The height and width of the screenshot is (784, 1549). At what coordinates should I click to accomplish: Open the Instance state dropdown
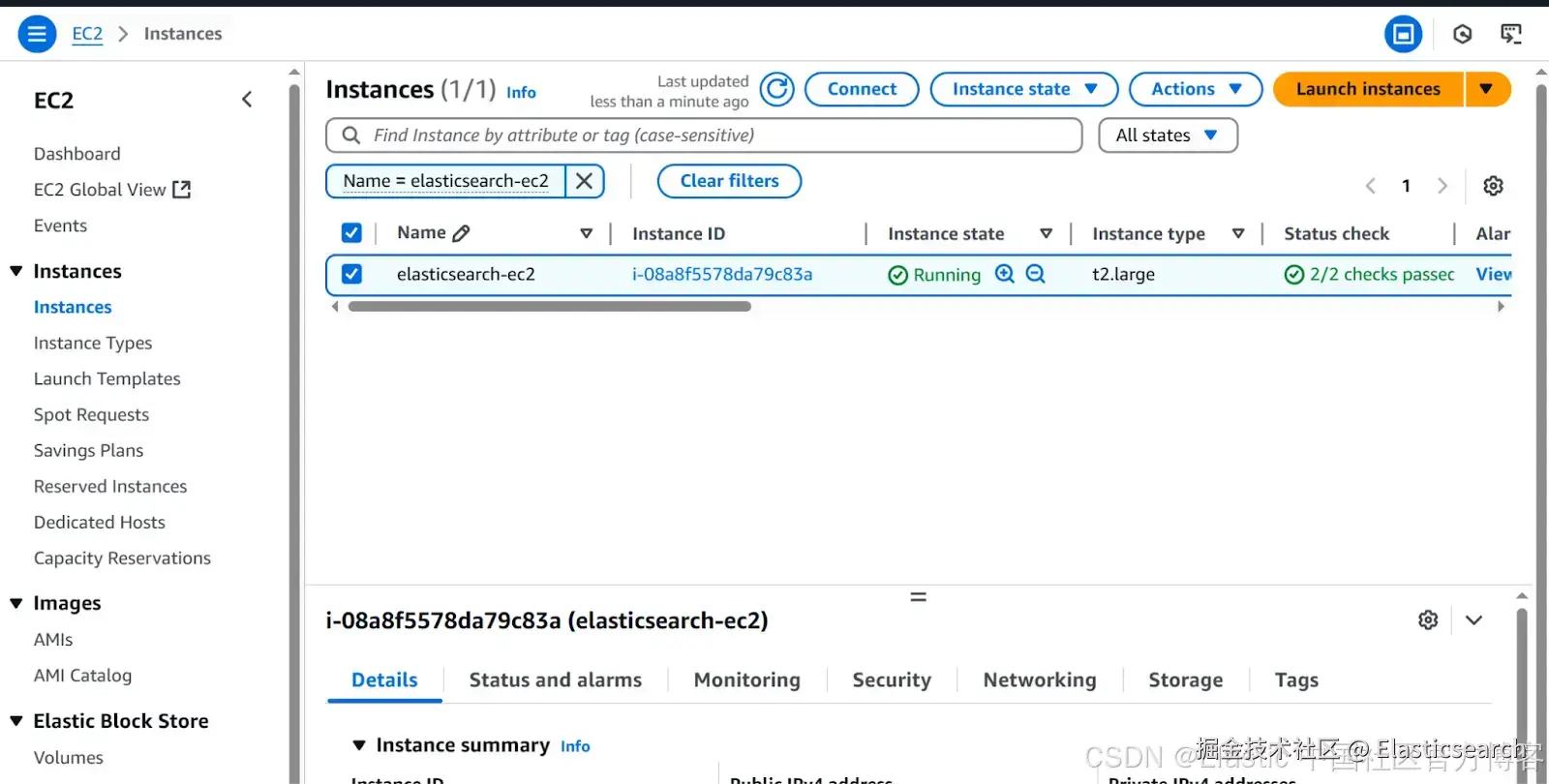pyautogui.click(x=1024, y=89)
